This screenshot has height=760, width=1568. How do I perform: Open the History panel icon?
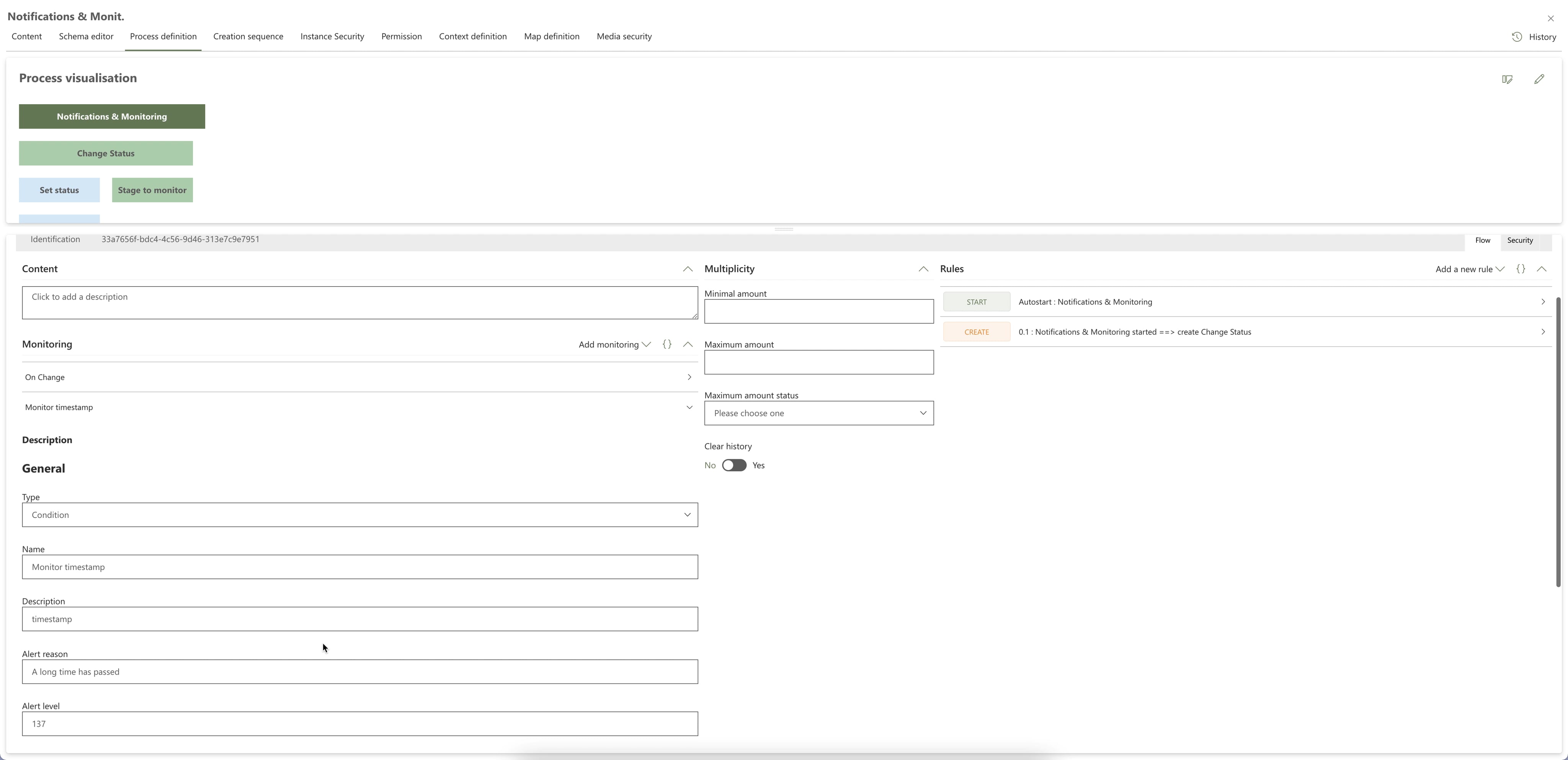tap(1517, 37)
